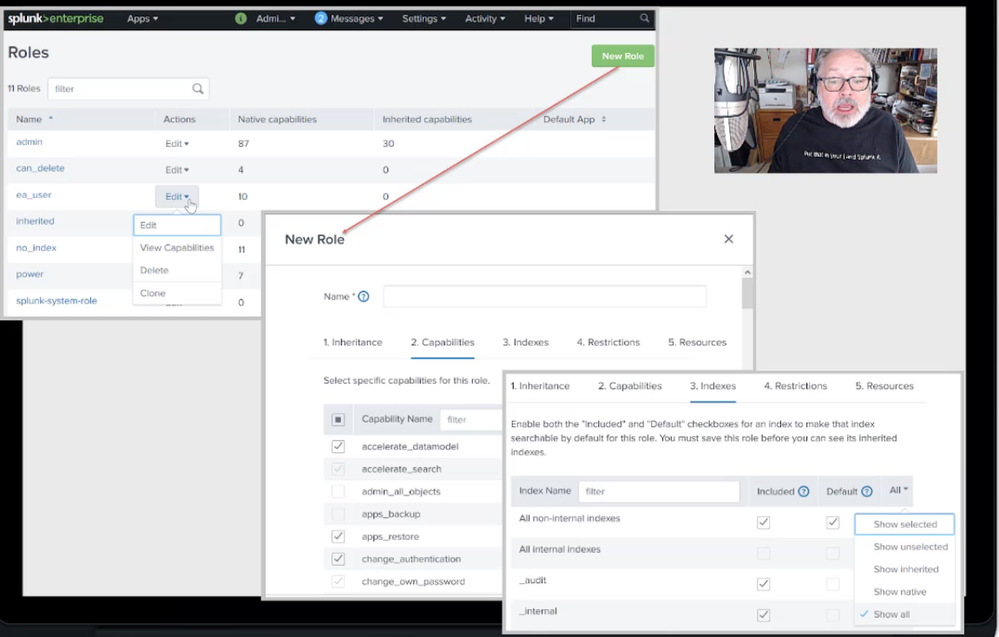This screenshot has height=637, width=999.
Task: Uncheck the apps_restore capability
Action: (x=338, y=536)
